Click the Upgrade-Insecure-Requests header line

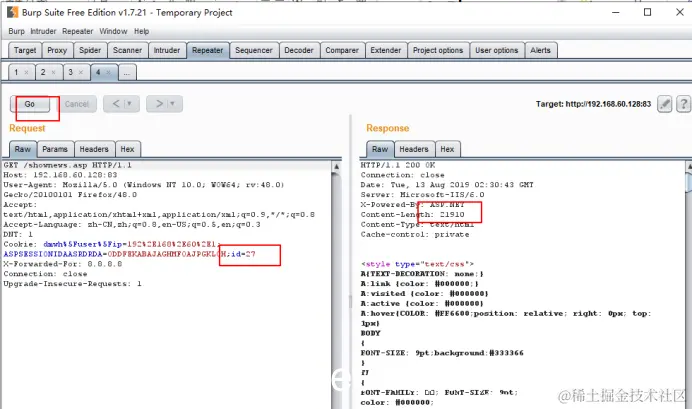[x=73, y=284]
